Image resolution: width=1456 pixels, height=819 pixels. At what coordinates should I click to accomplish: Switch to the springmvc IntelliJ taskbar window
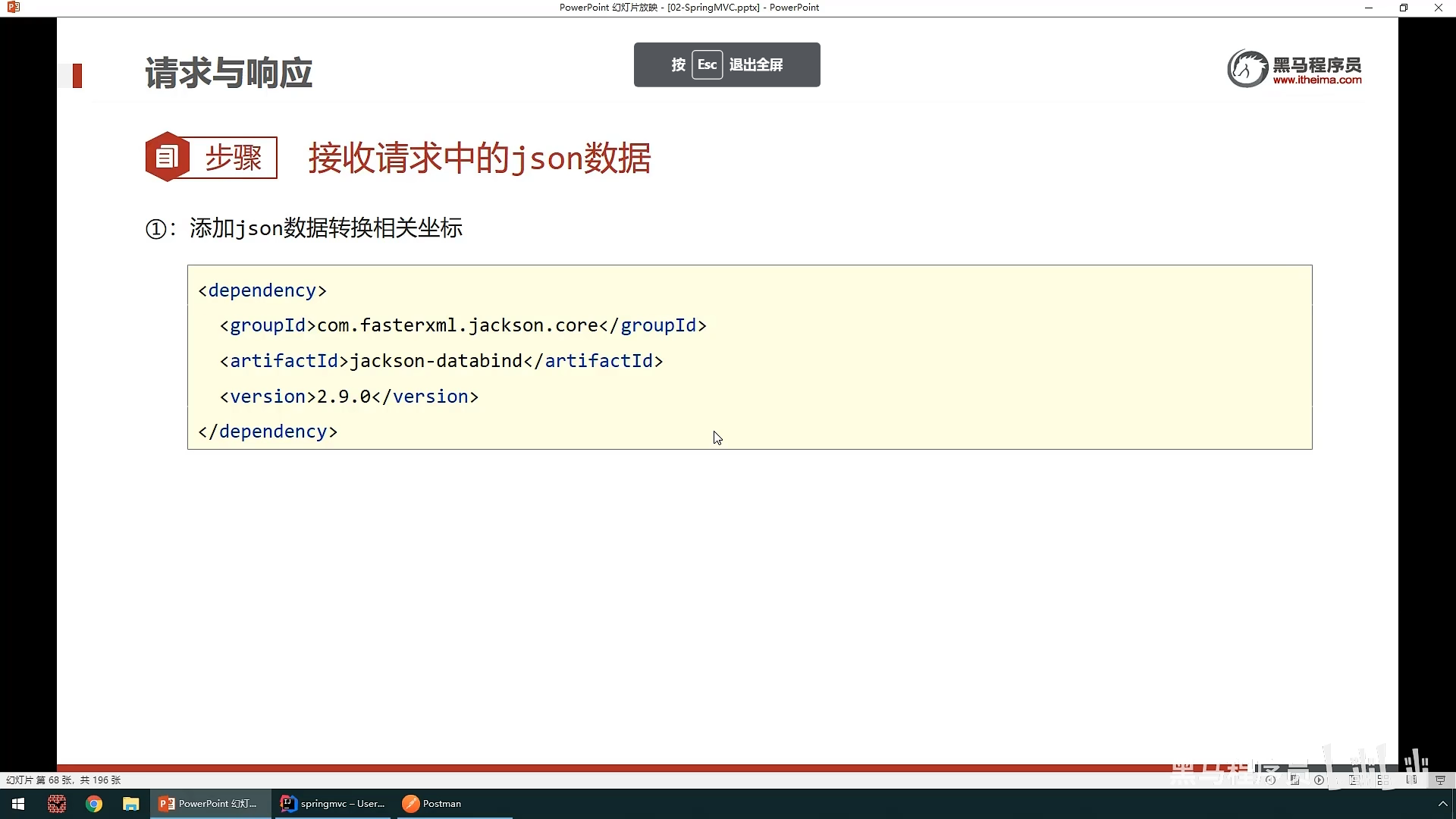pyautogui.click(x=333, y=804)
